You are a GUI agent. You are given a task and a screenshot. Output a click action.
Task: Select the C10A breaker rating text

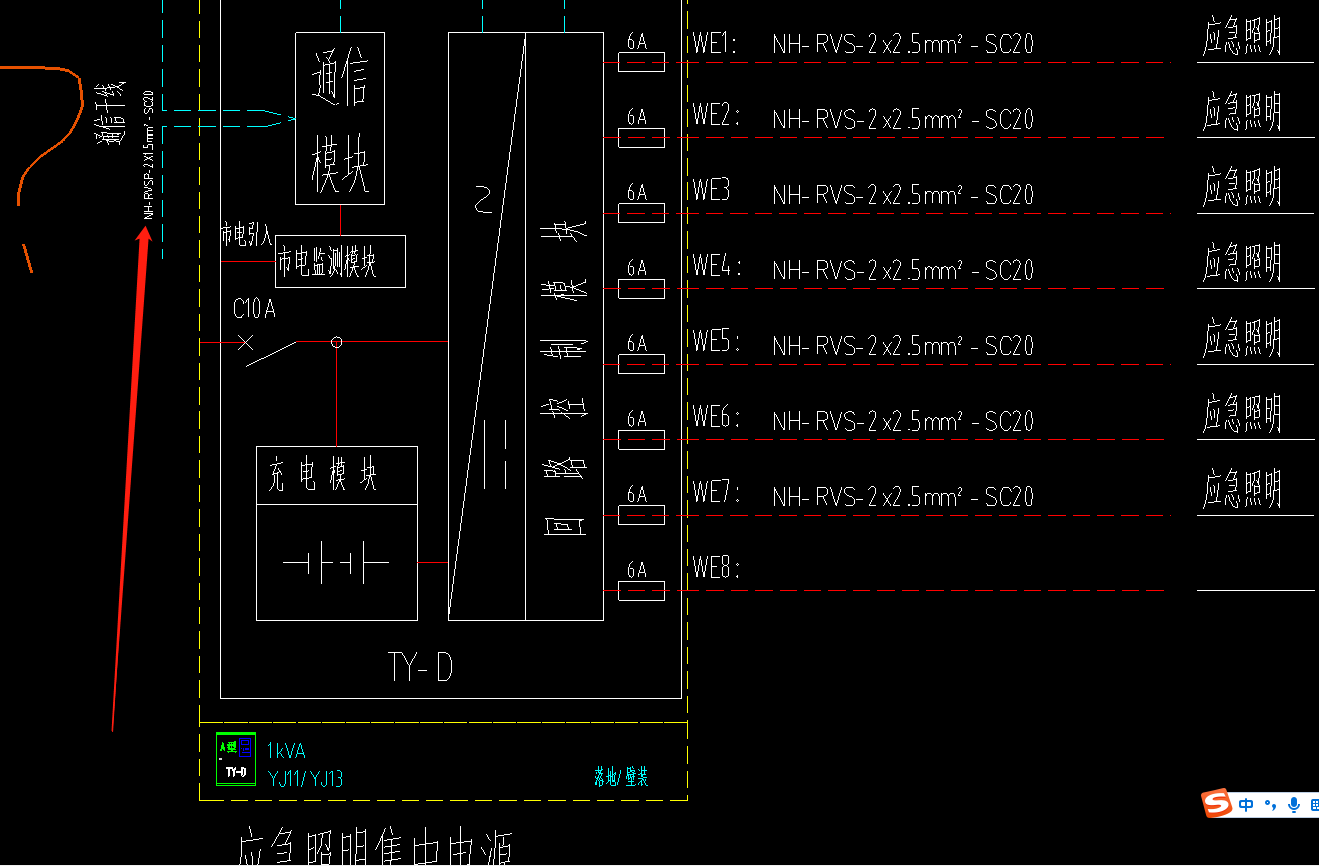tap(254, 309)
